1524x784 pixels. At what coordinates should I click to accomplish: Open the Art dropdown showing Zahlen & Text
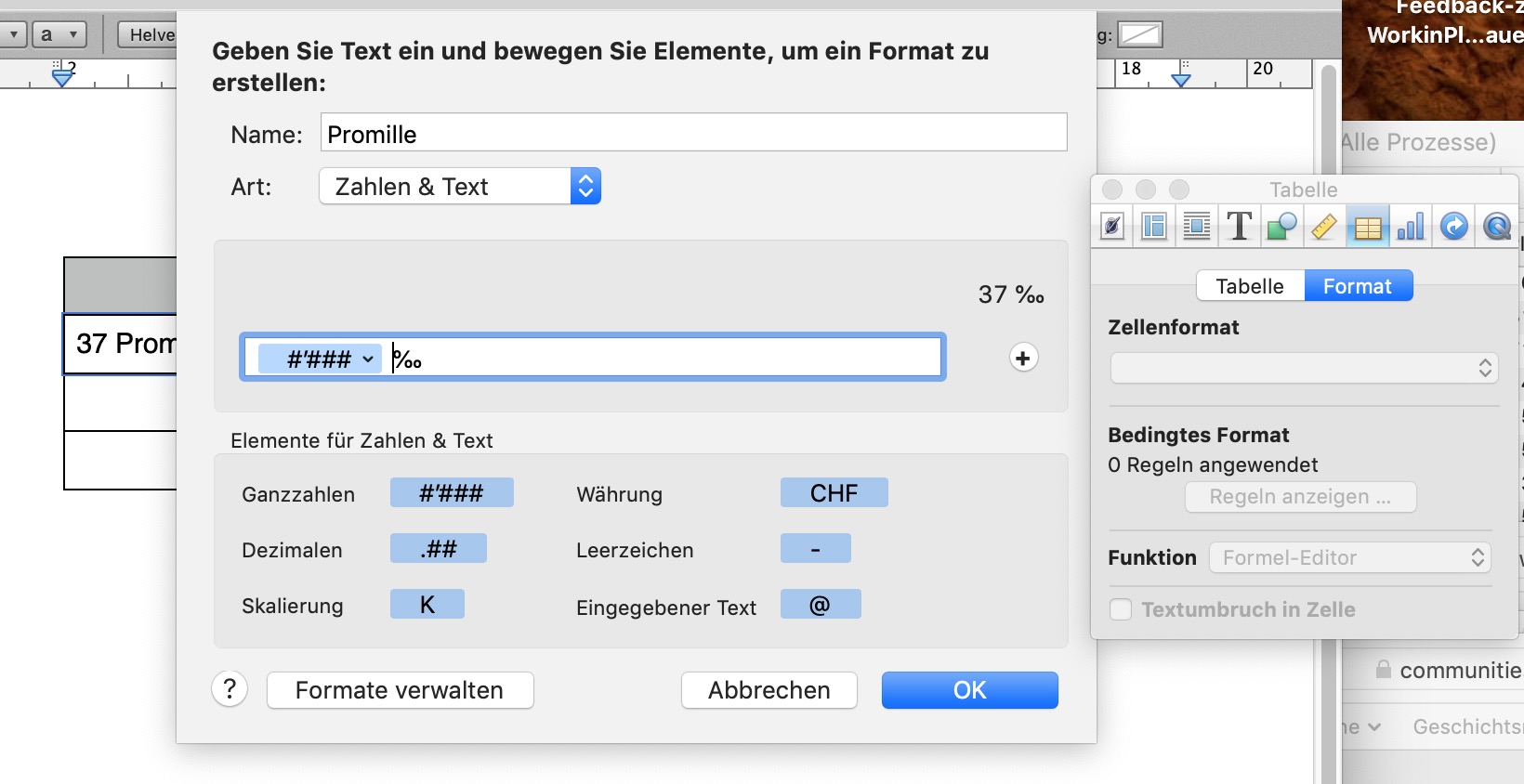[460, 187]
